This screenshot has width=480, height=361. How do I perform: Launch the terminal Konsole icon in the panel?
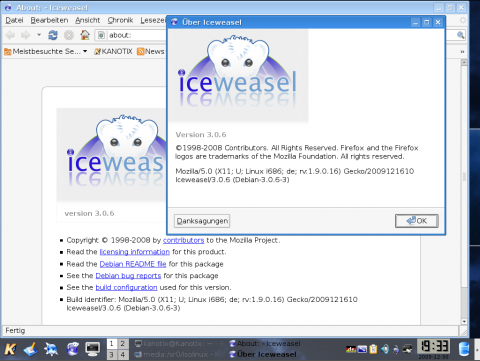click(92, 349)
